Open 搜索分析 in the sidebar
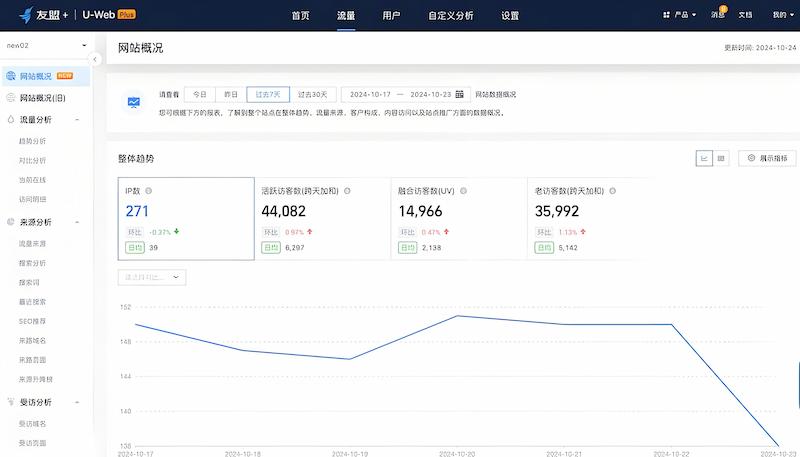Screen dimensions: 800x457 pyautogui.click(x=32, y=263)
